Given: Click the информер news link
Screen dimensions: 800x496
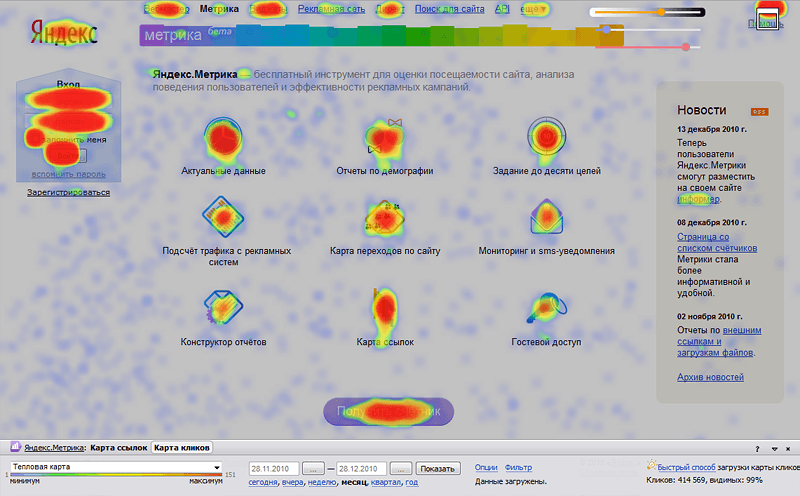Looking at the screenshot, I should (x=698, y=199).
